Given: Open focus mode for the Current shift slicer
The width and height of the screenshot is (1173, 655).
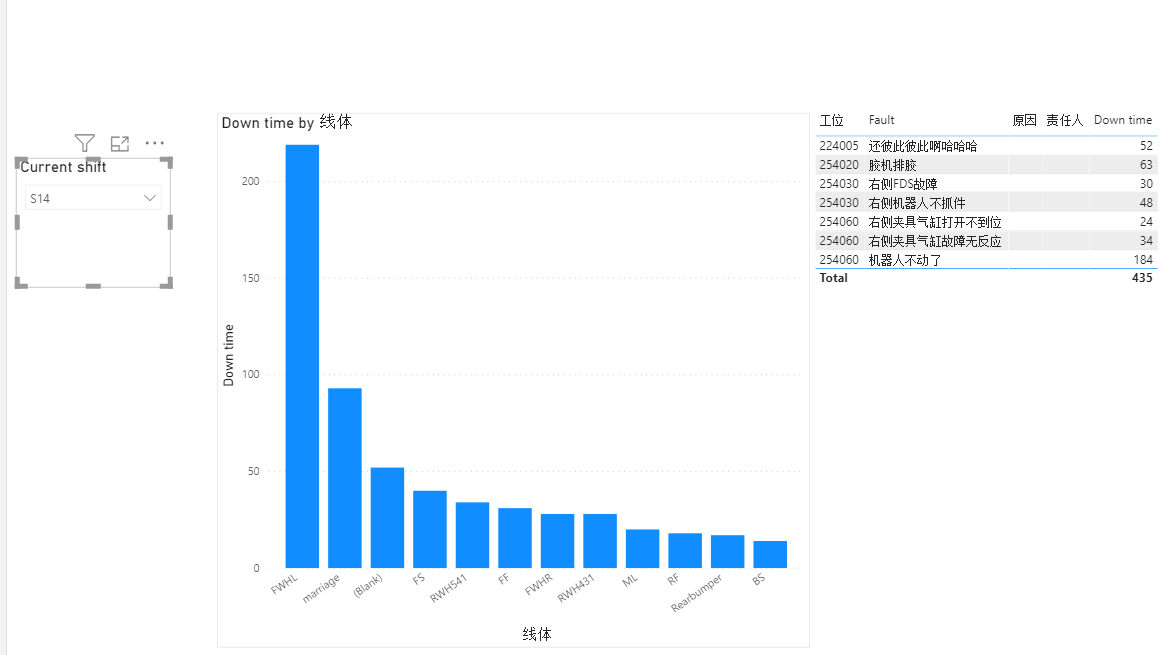Looking at the screenshot, I should pos(120,143).
